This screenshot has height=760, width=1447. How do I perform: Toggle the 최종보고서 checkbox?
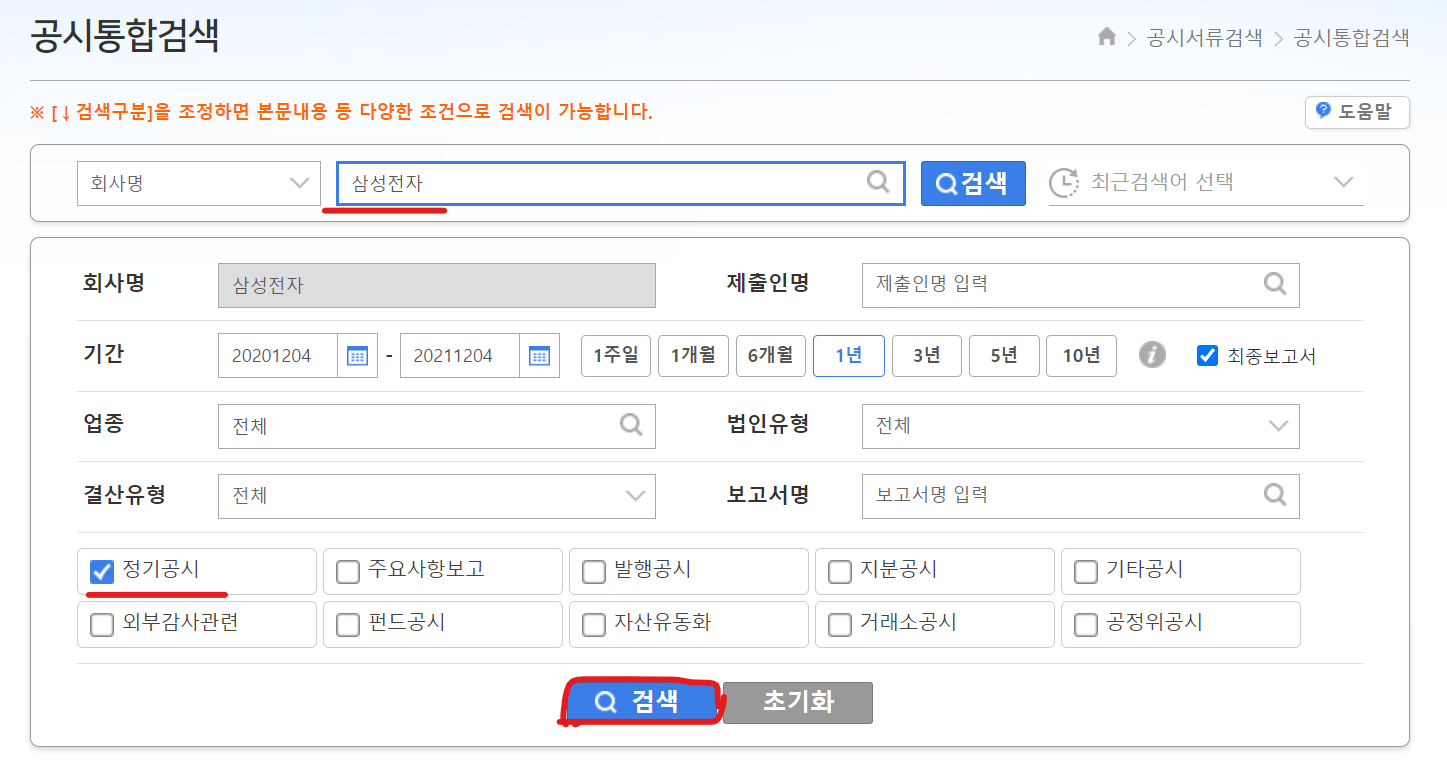click(x=1207, y=355)
